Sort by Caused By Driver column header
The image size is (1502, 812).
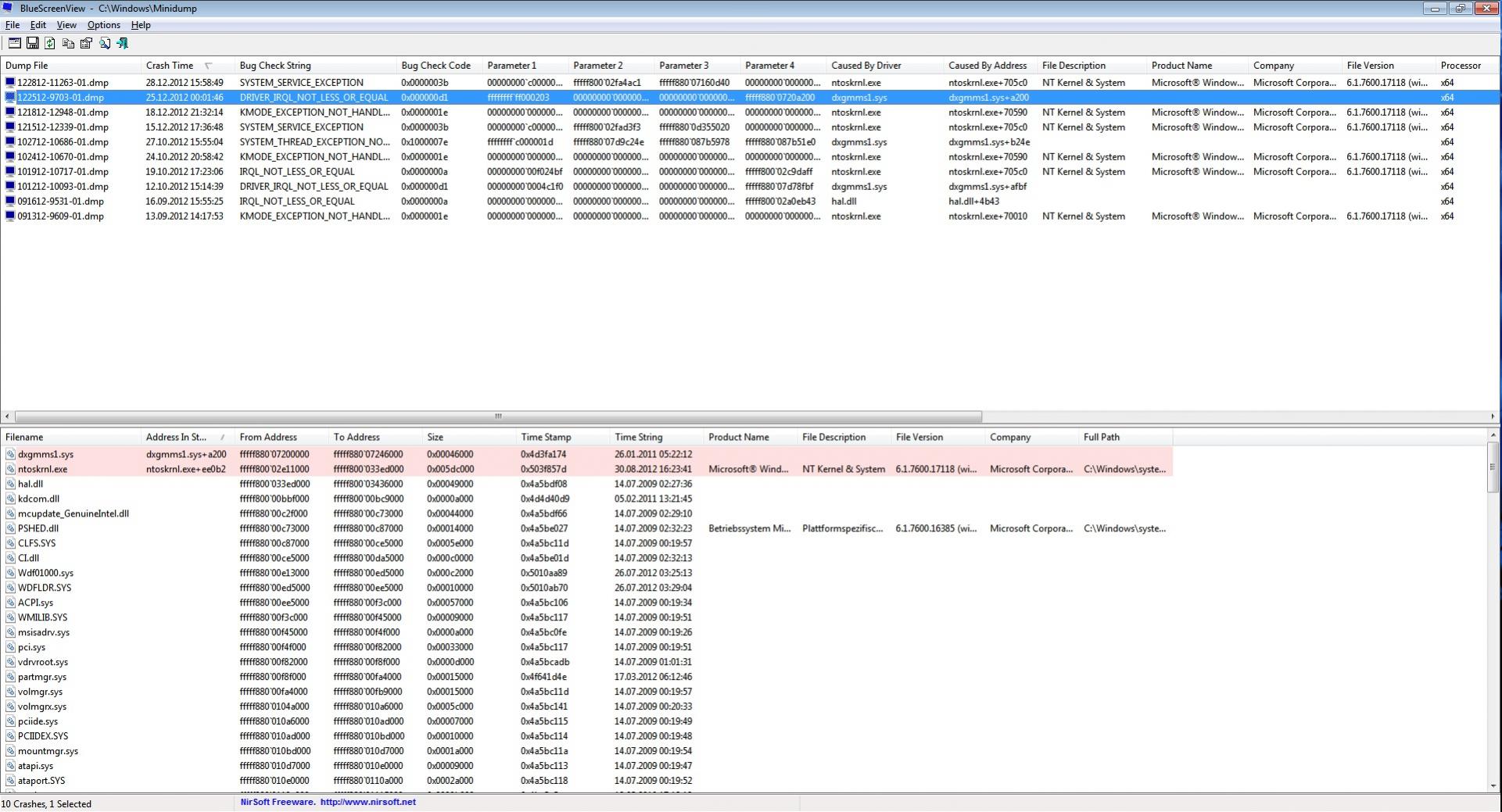(x=885, y=66)
